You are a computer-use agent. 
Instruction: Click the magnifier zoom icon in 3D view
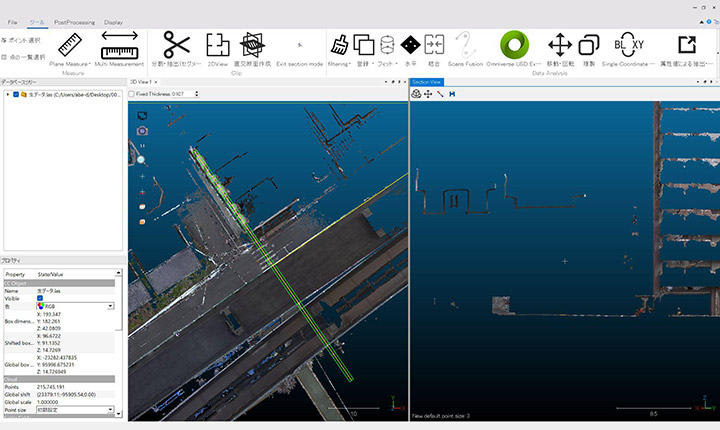141,160
